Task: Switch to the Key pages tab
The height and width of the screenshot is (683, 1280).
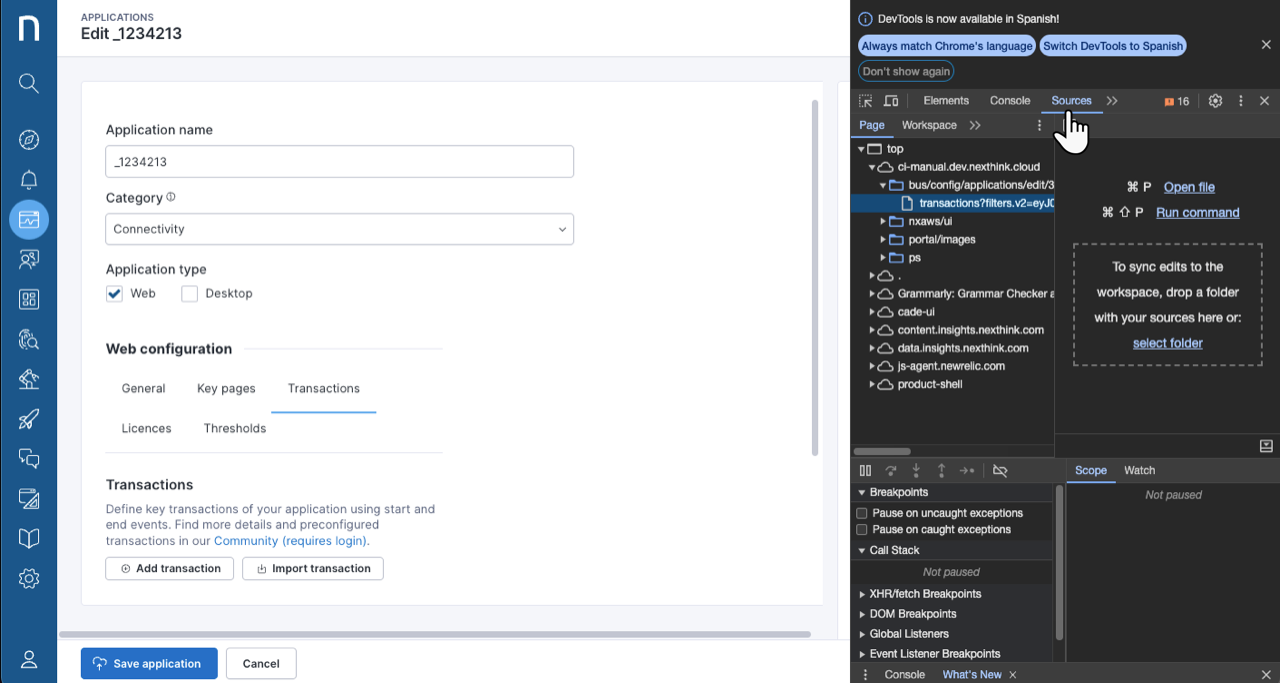Action: [x=226, y=388]
